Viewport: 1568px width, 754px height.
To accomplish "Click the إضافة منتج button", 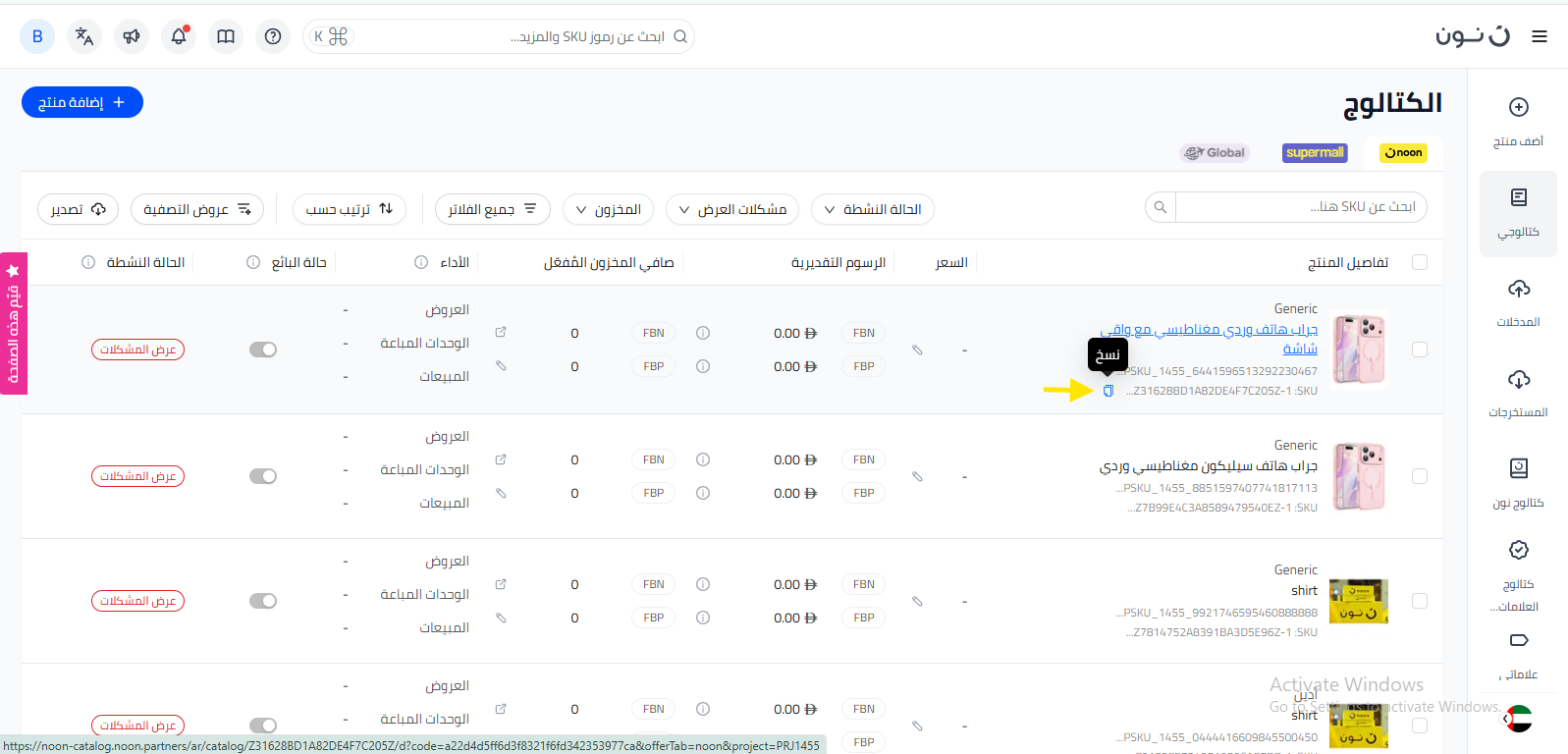I will 82,102.
